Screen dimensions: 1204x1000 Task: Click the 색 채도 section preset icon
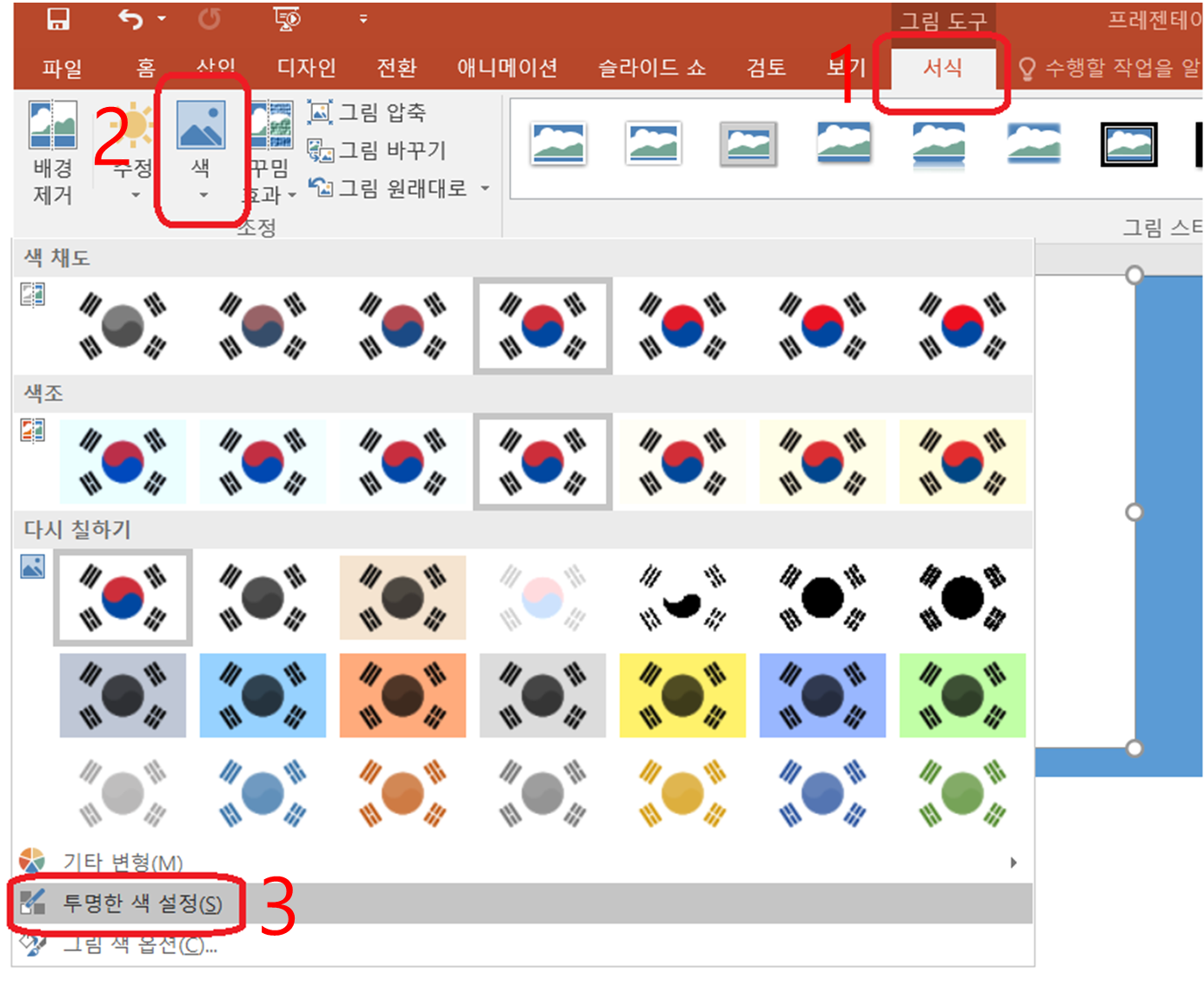(33, 295)
